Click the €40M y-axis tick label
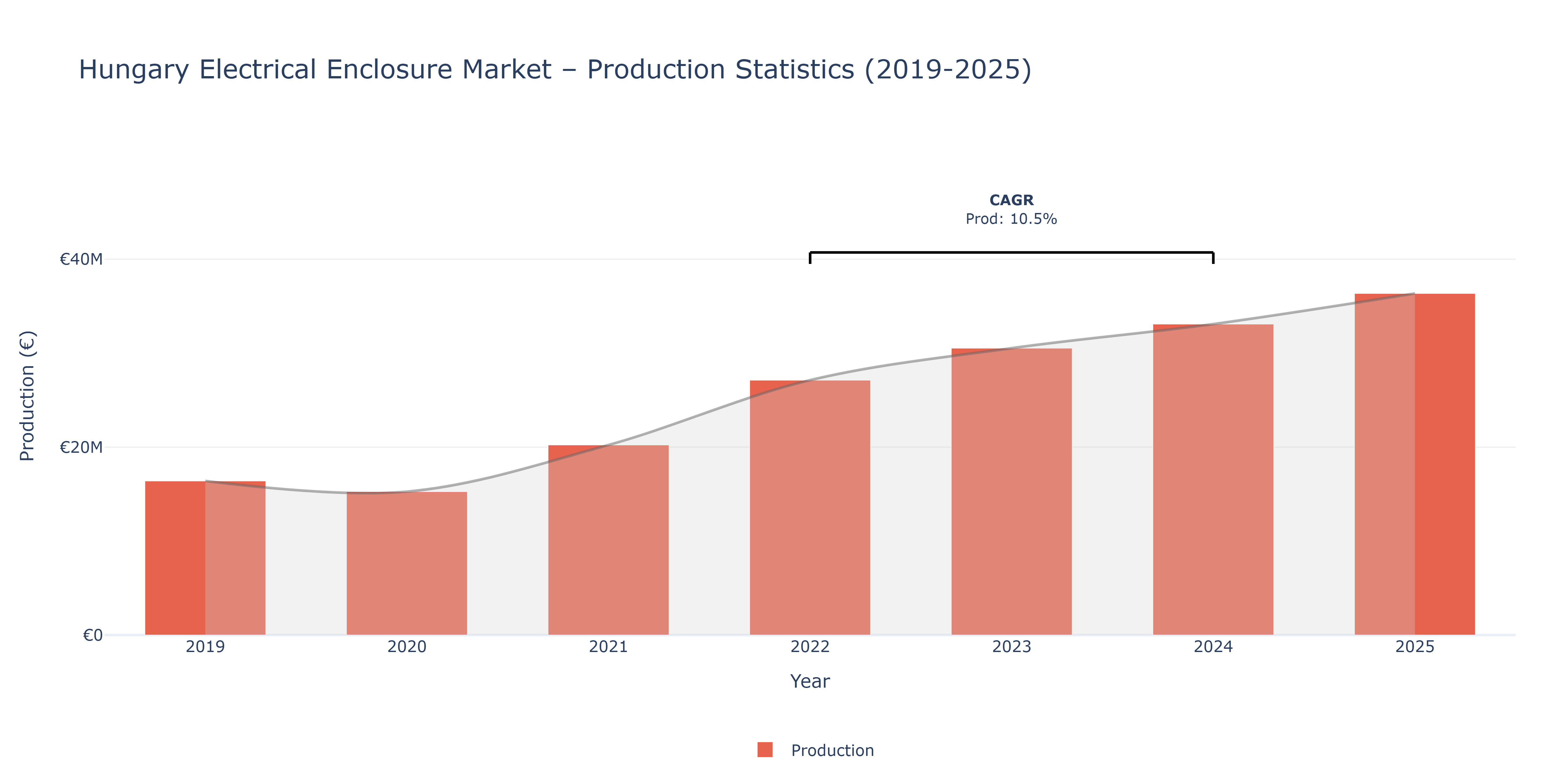The width and height of the screenshot is (1568, 784). (81, 259)
